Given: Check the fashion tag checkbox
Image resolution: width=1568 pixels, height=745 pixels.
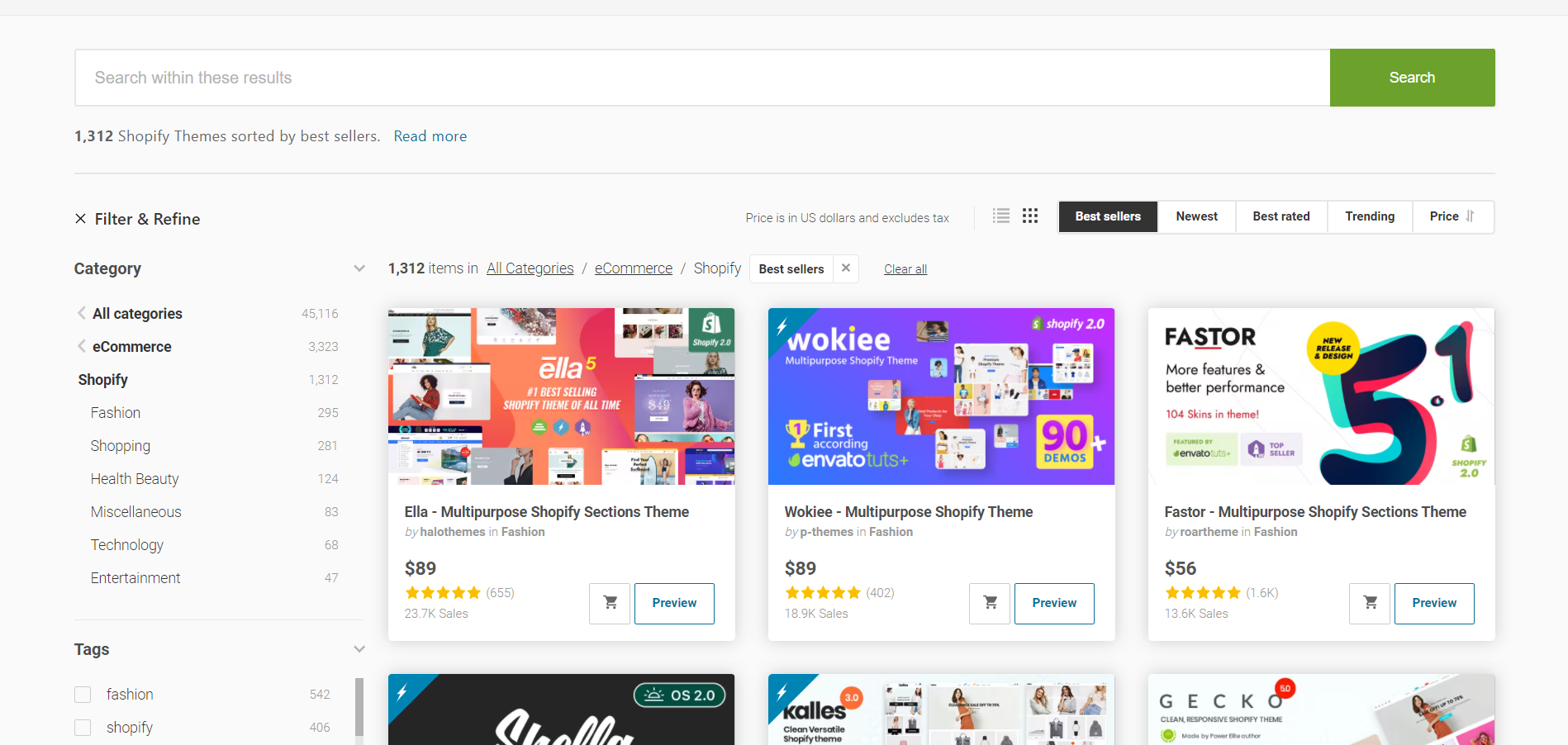Looking at the screenshot, I should click(83, 695).
